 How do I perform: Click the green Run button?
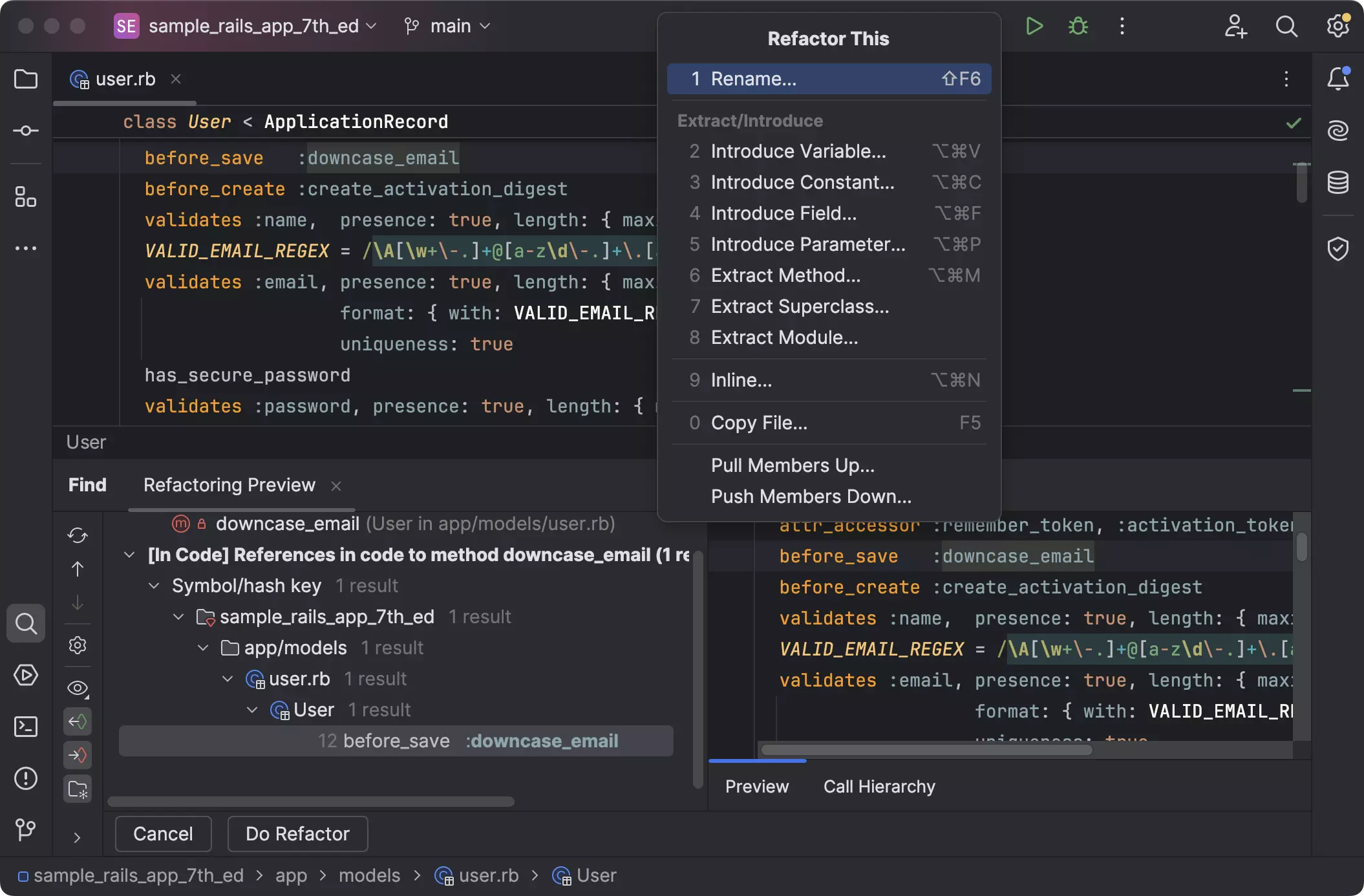pyautogui.click(x=1034, y=26)
